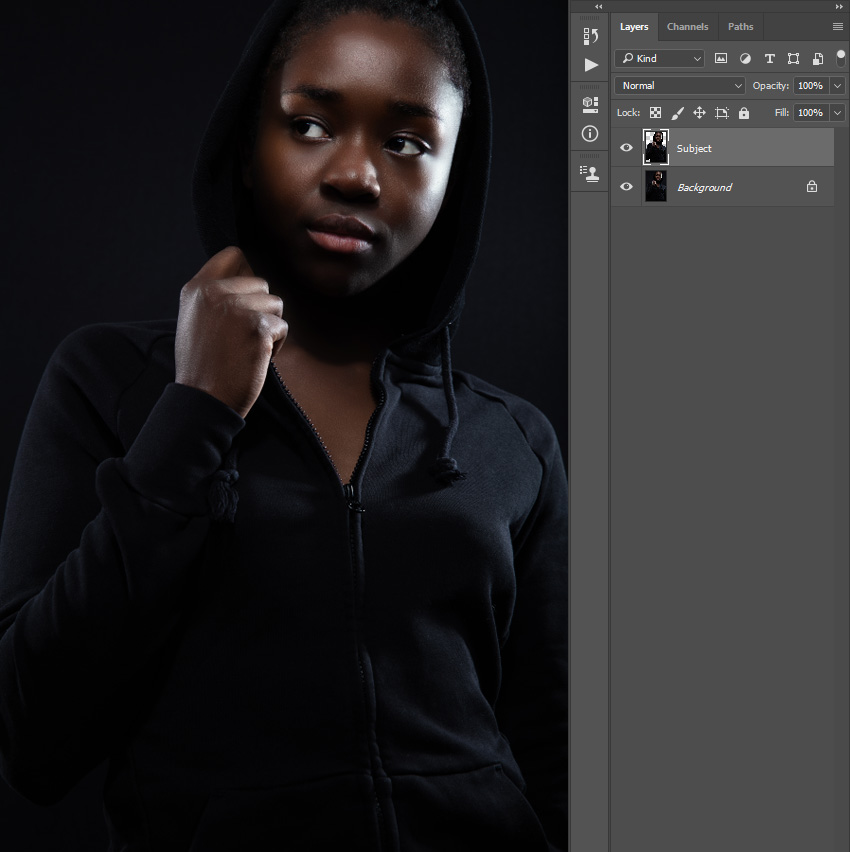
Task: Open the Layers panel menu
Action: (838, 26)
